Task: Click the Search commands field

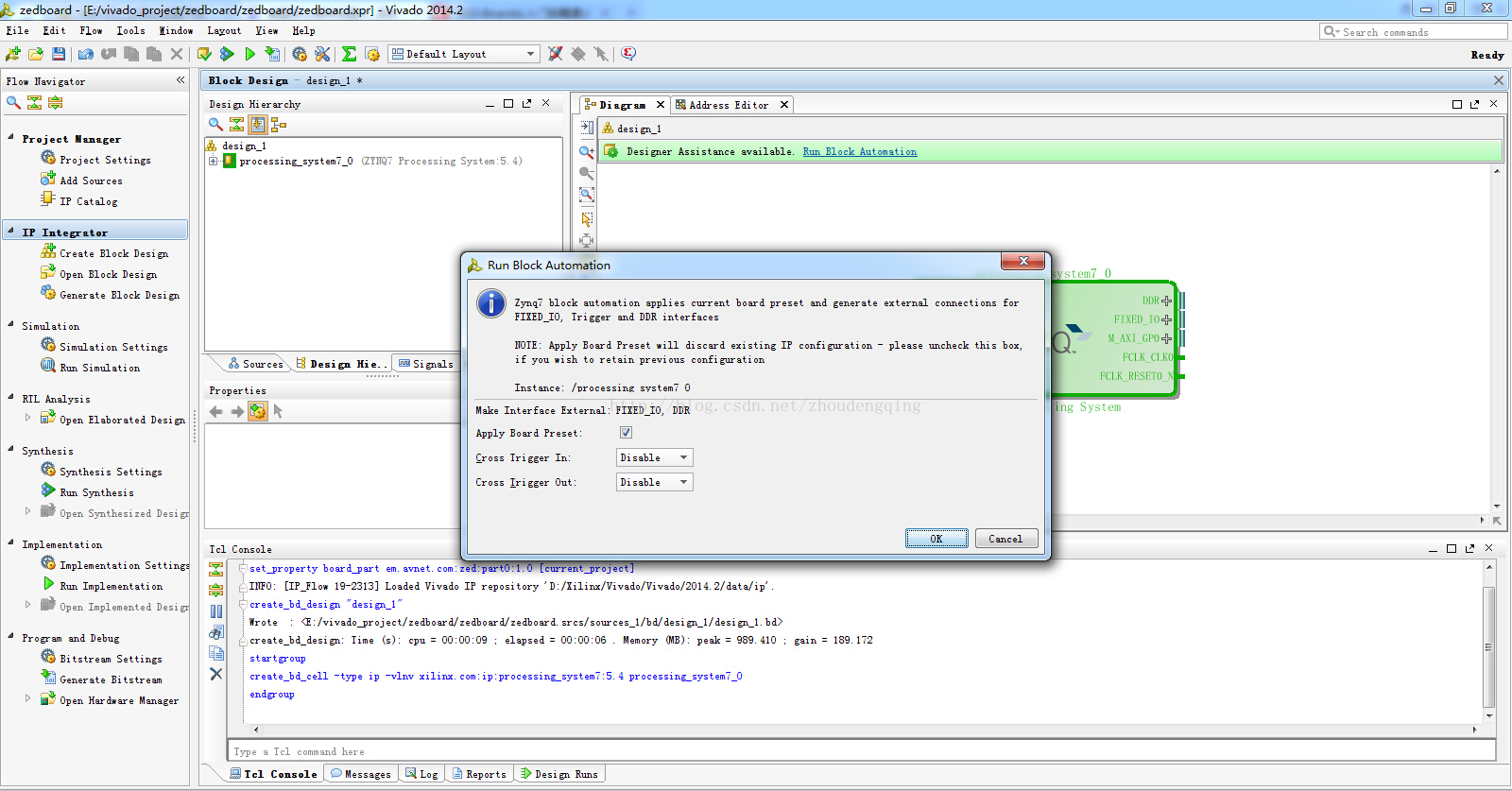Action: pos(1413,32)
